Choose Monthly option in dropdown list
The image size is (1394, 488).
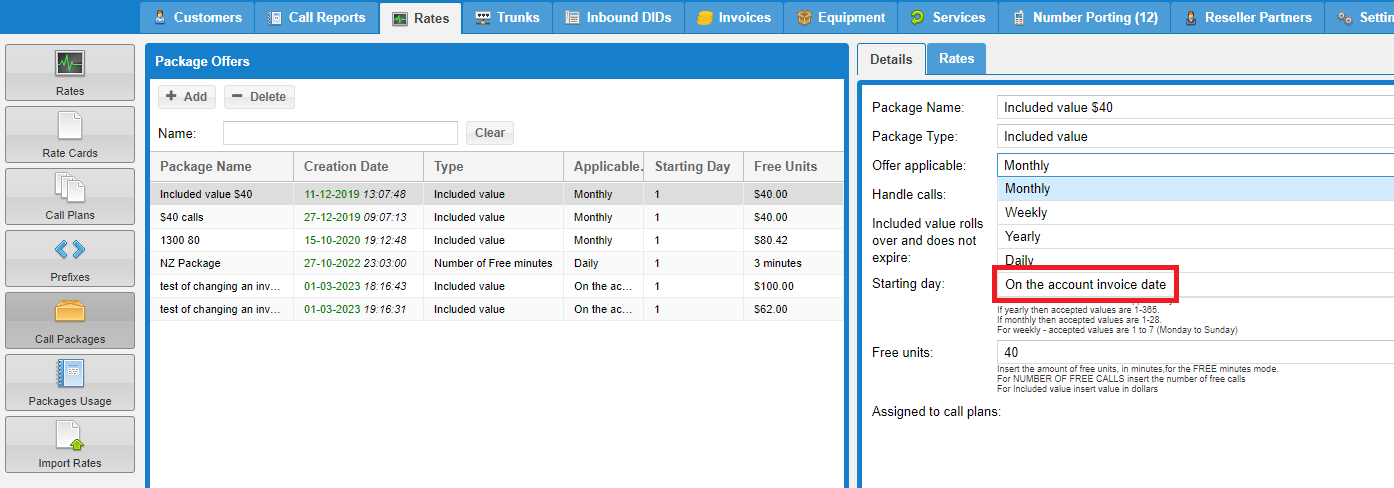point(1195,189)
